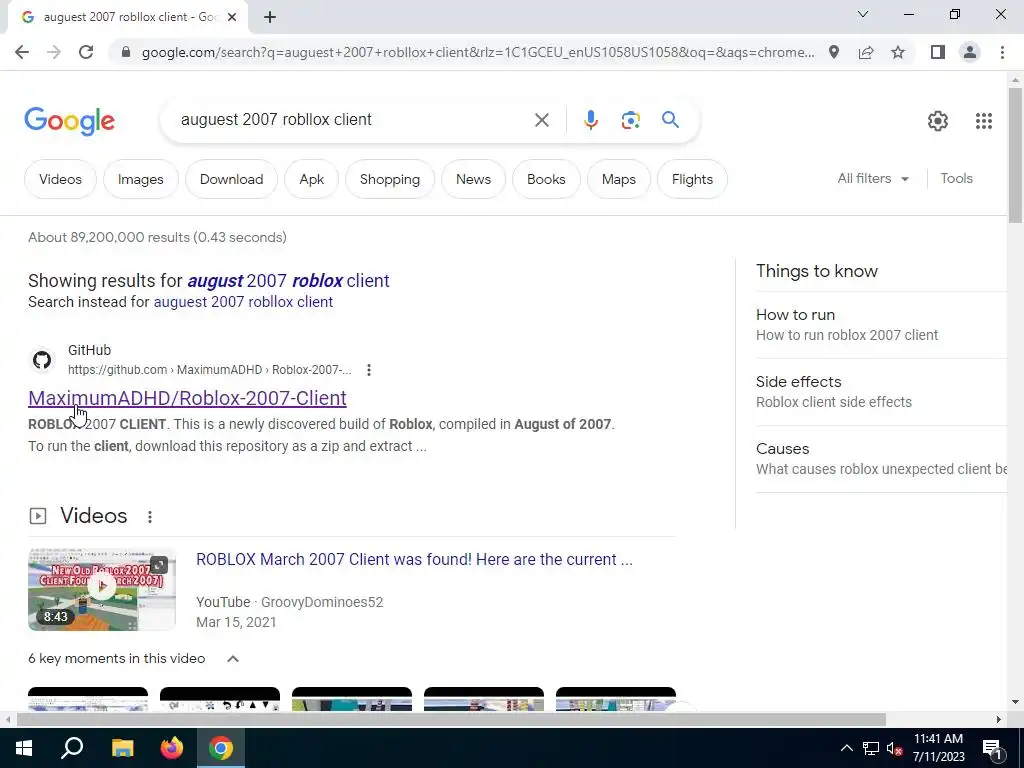Reload the page with the refresh icon
1024x768 pixels.
point(86,52)
